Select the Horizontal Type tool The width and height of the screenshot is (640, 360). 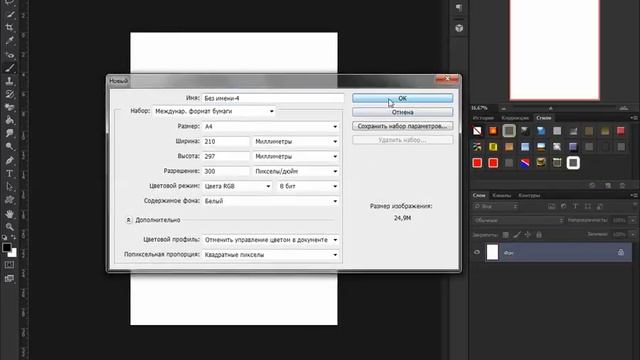click(10, 173)
